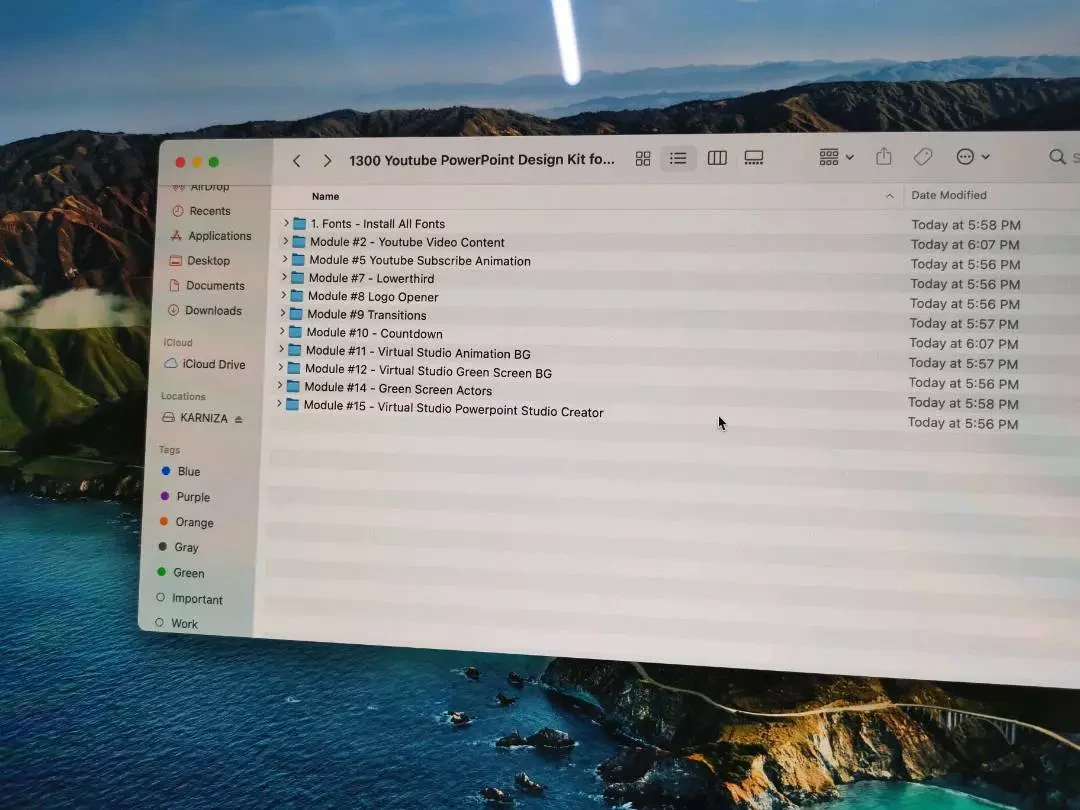Click the Search magnifier icon

[1057, 157]
